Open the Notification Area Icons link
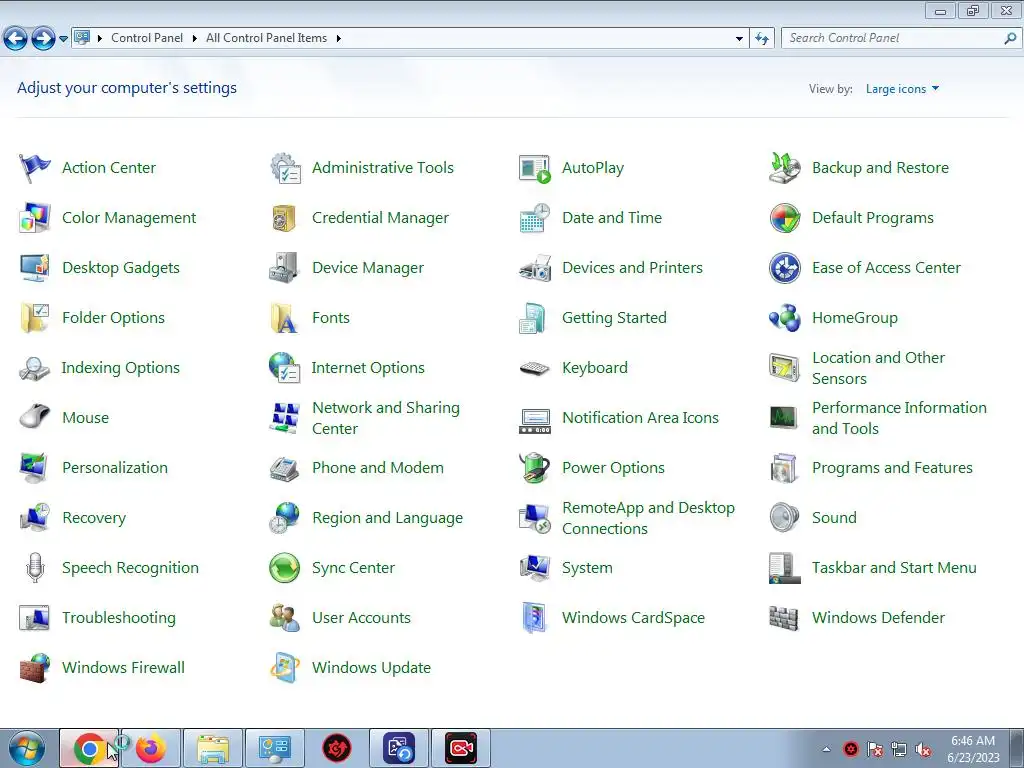This screenshot has width=1024, height=768. 640,418
